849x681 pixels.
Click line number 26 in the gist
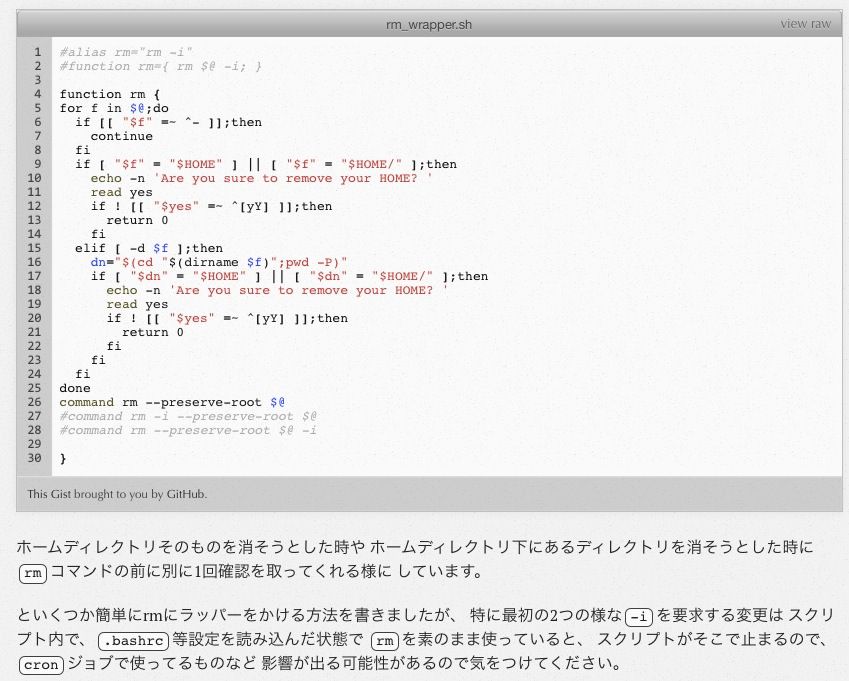point(34,402)
